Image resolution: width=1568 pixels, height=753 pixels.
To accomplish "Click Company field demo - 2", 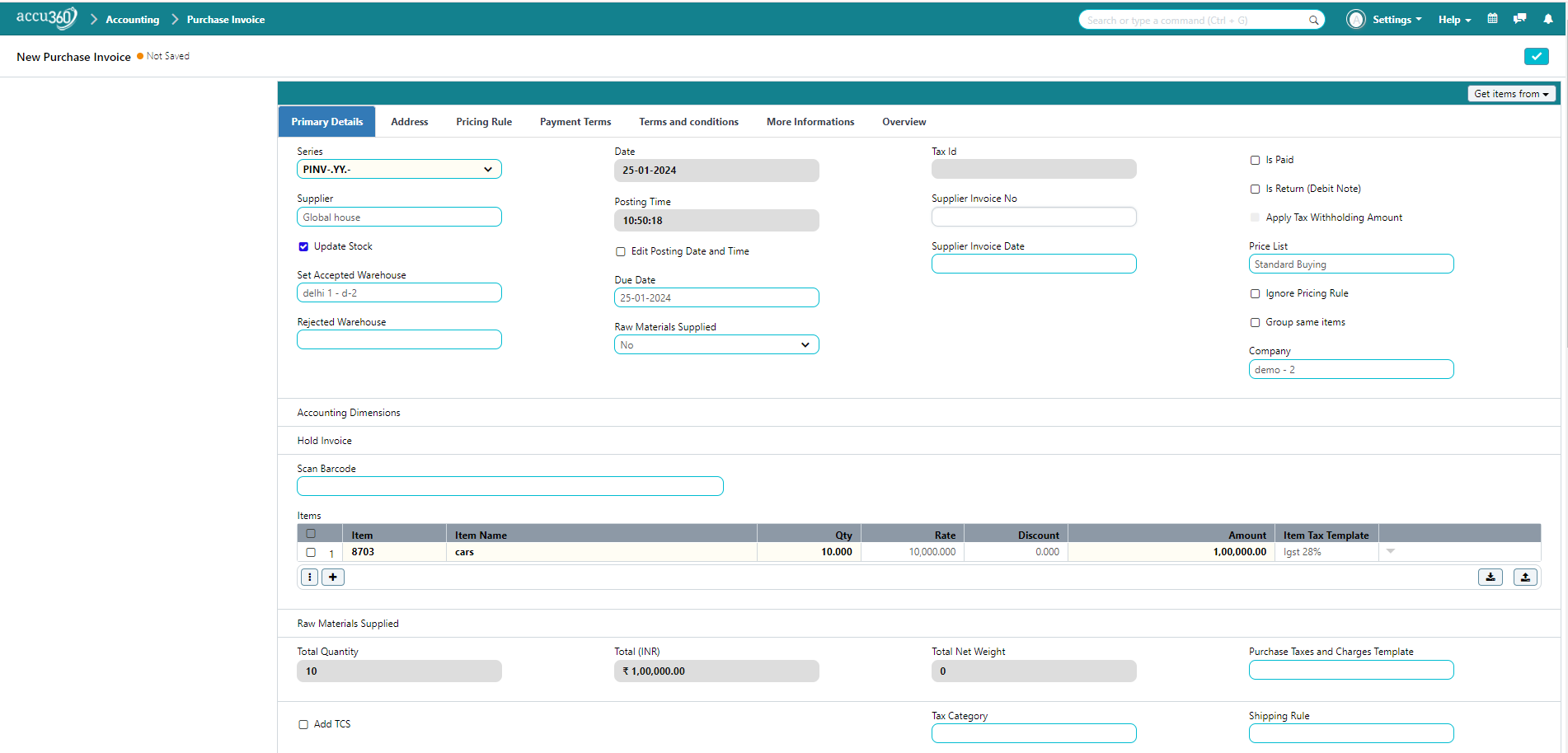I will (x=1351, y=369).
